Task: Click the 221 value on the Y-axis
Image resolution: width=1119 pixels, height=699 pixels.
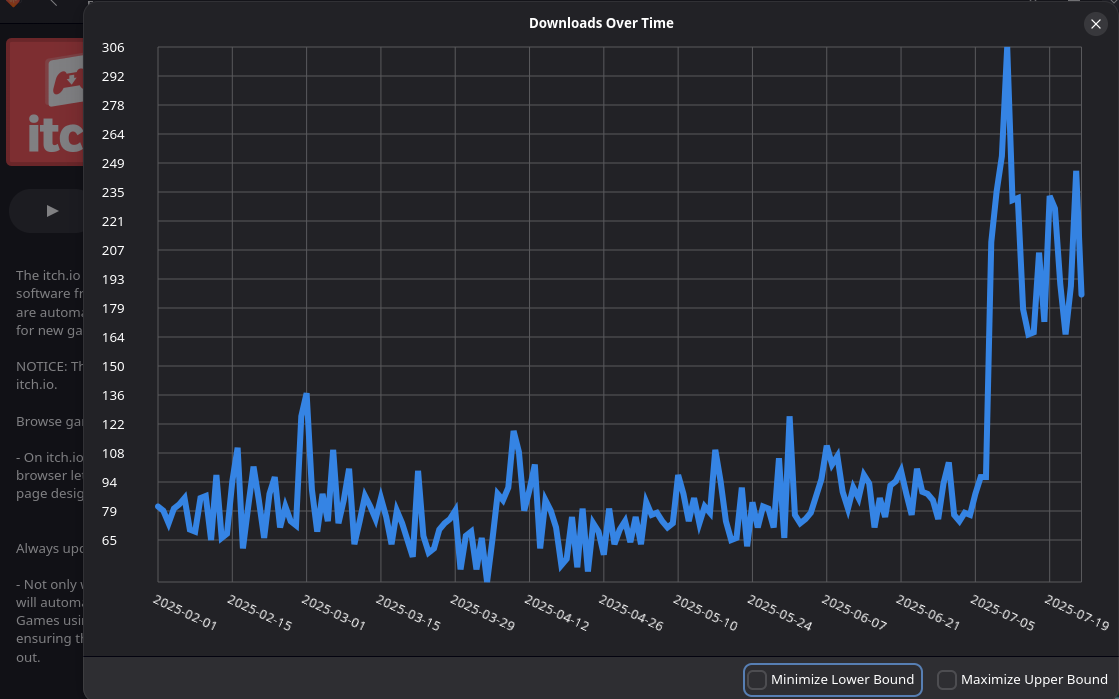Action: point(113,221)
